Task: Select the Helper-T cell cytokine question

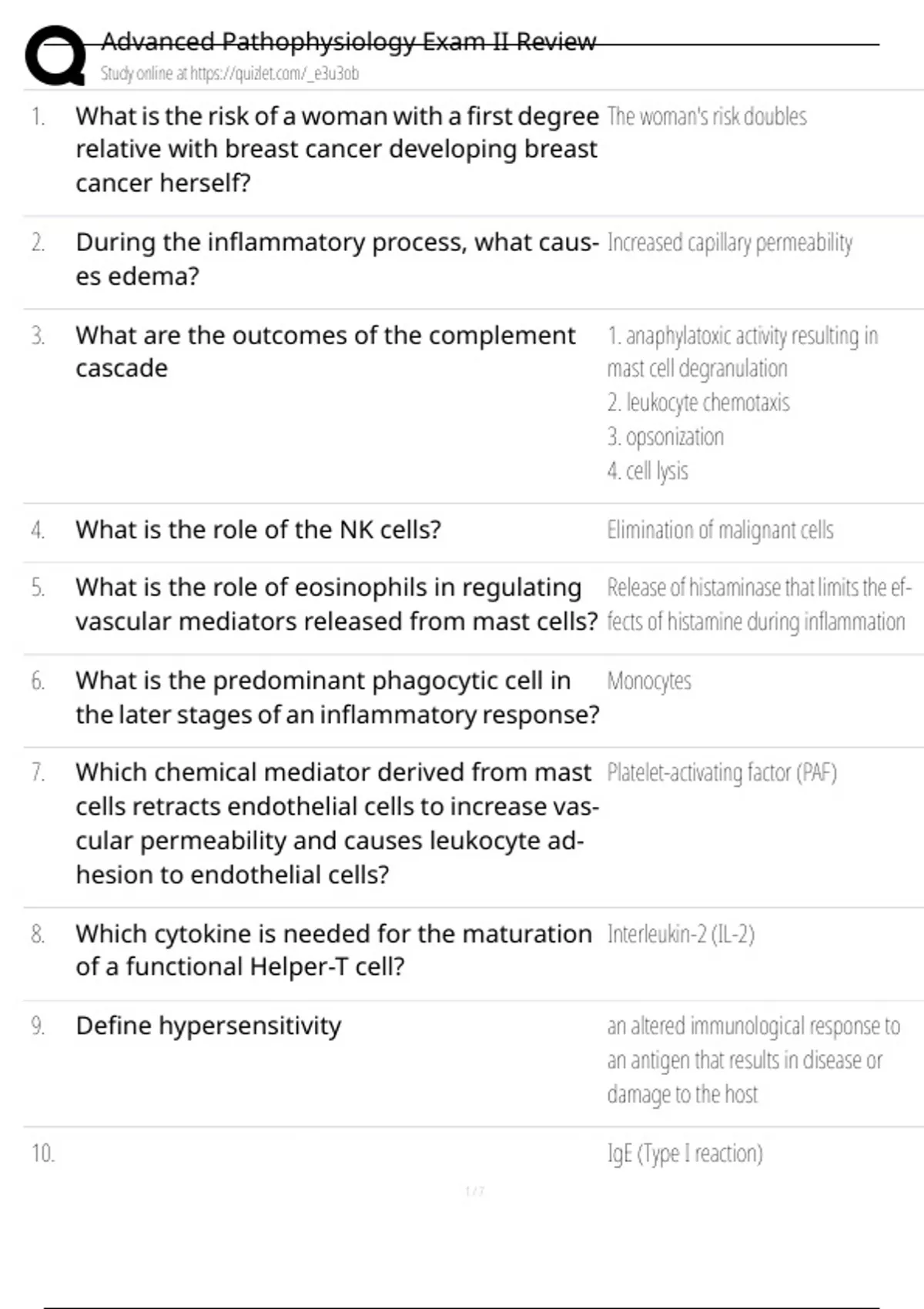Action: coord(333,950)
